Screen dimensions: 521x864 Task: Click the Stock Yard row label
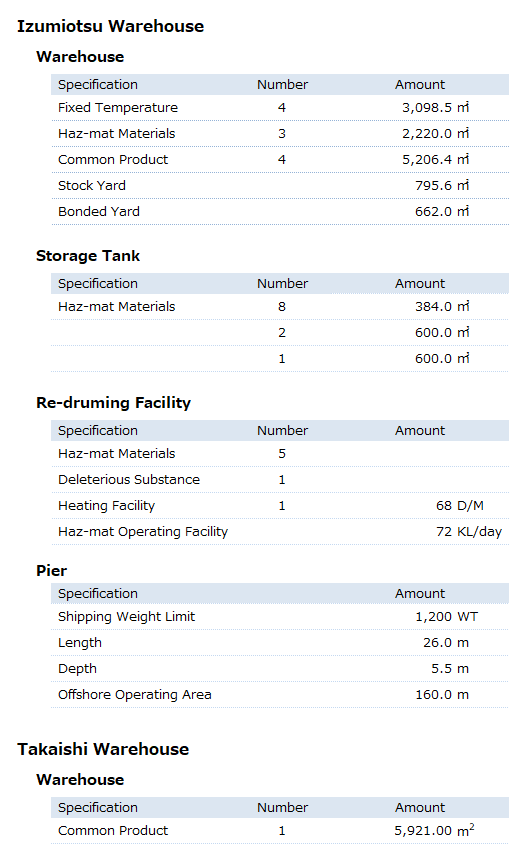pyautogui.click(x=92, y=185)
